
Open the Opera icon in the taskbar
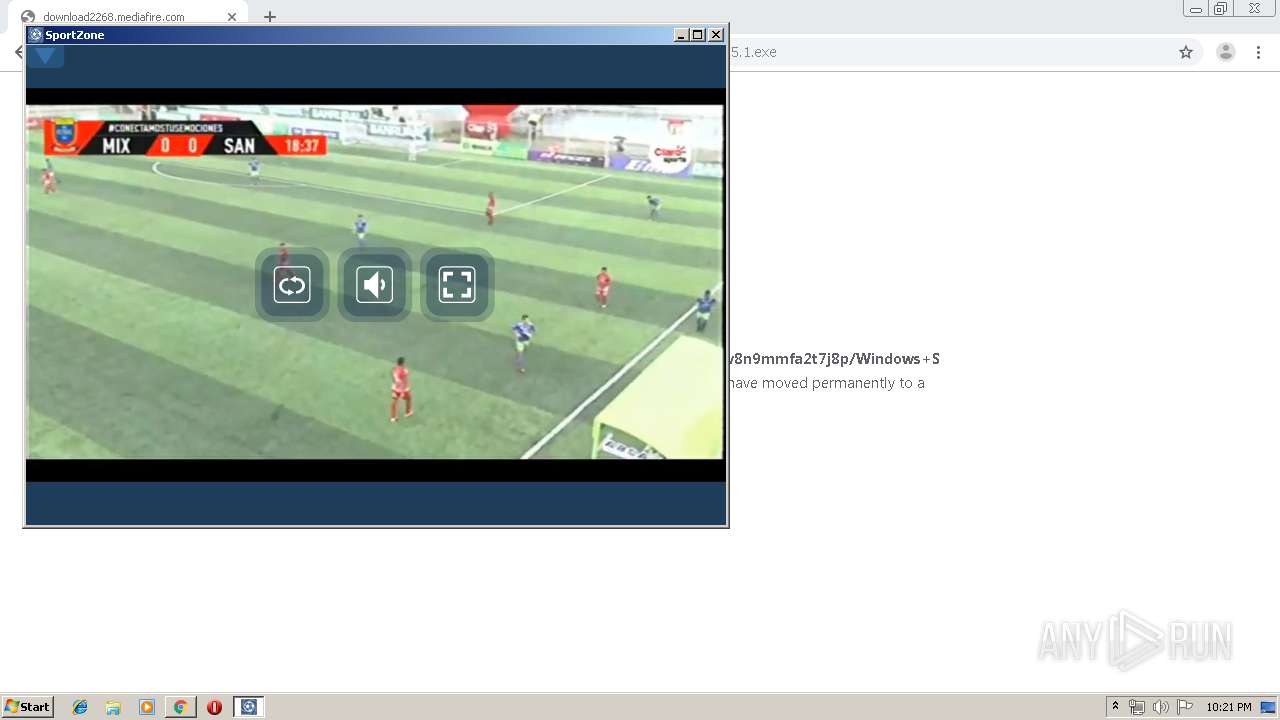214,707
